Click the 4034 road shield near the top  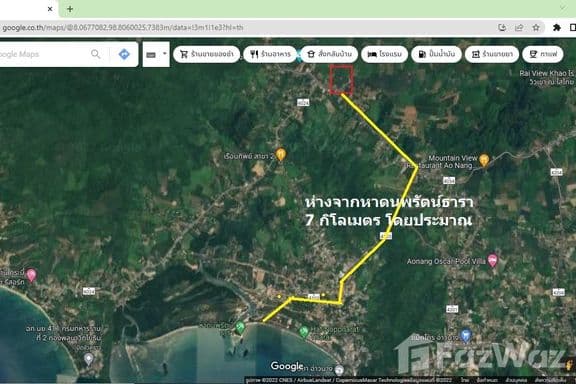tap(303, 103)
